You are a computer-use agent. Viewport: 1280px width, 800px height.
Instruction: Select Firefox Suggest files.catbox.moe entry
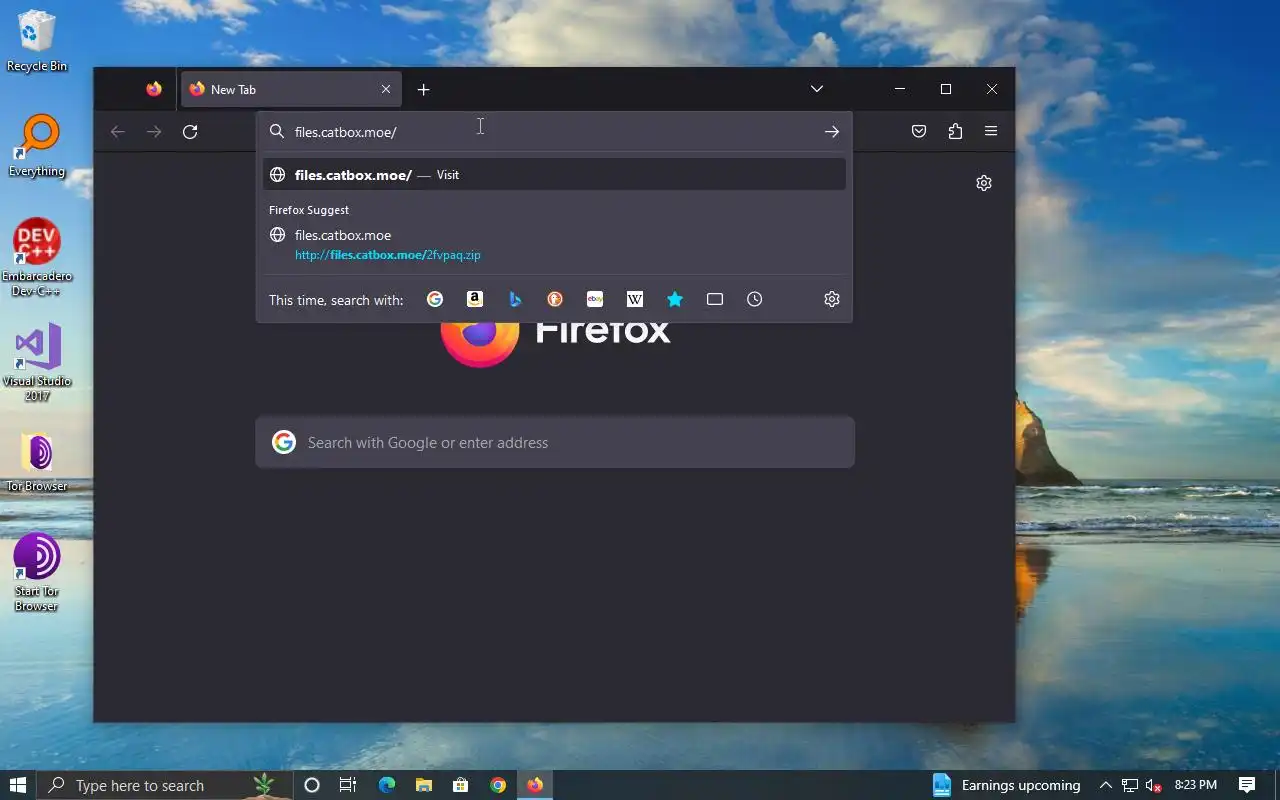[554, 245]
